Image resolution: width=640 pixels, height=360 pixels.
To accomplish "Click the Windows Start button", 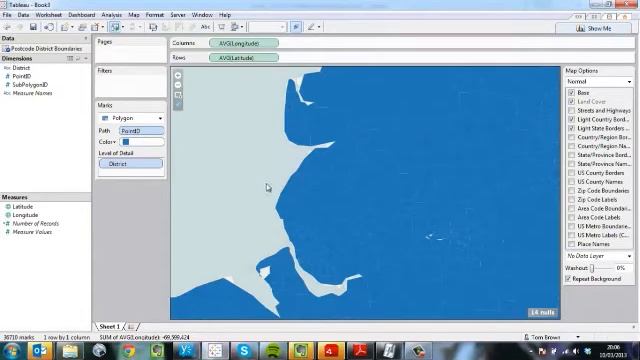I will click(11, 351).
